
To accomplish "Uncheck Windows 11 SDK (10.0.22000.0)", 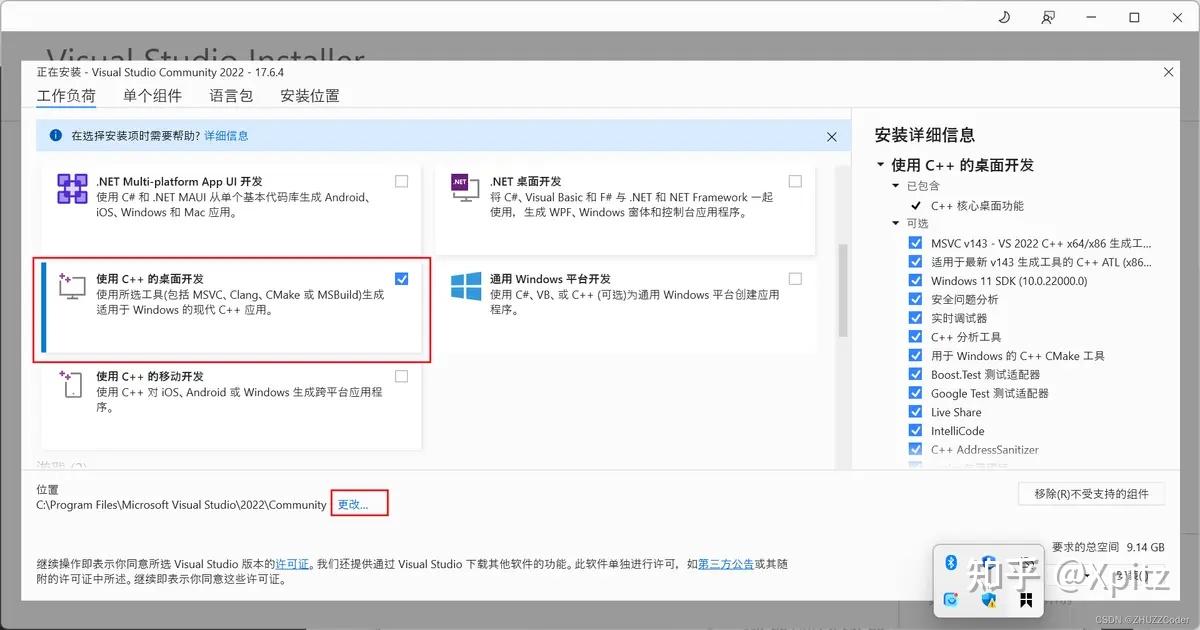I will point(916,280).
